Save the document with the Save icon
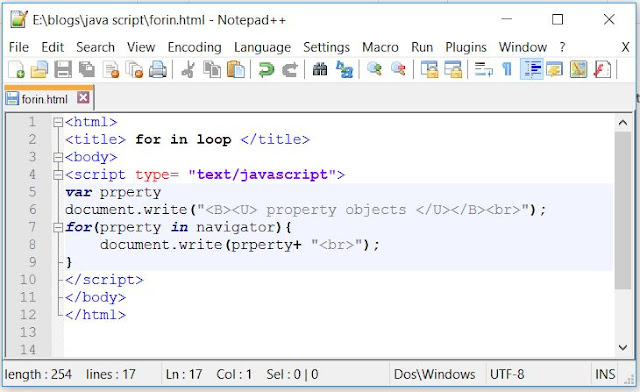 pos(63,69)
